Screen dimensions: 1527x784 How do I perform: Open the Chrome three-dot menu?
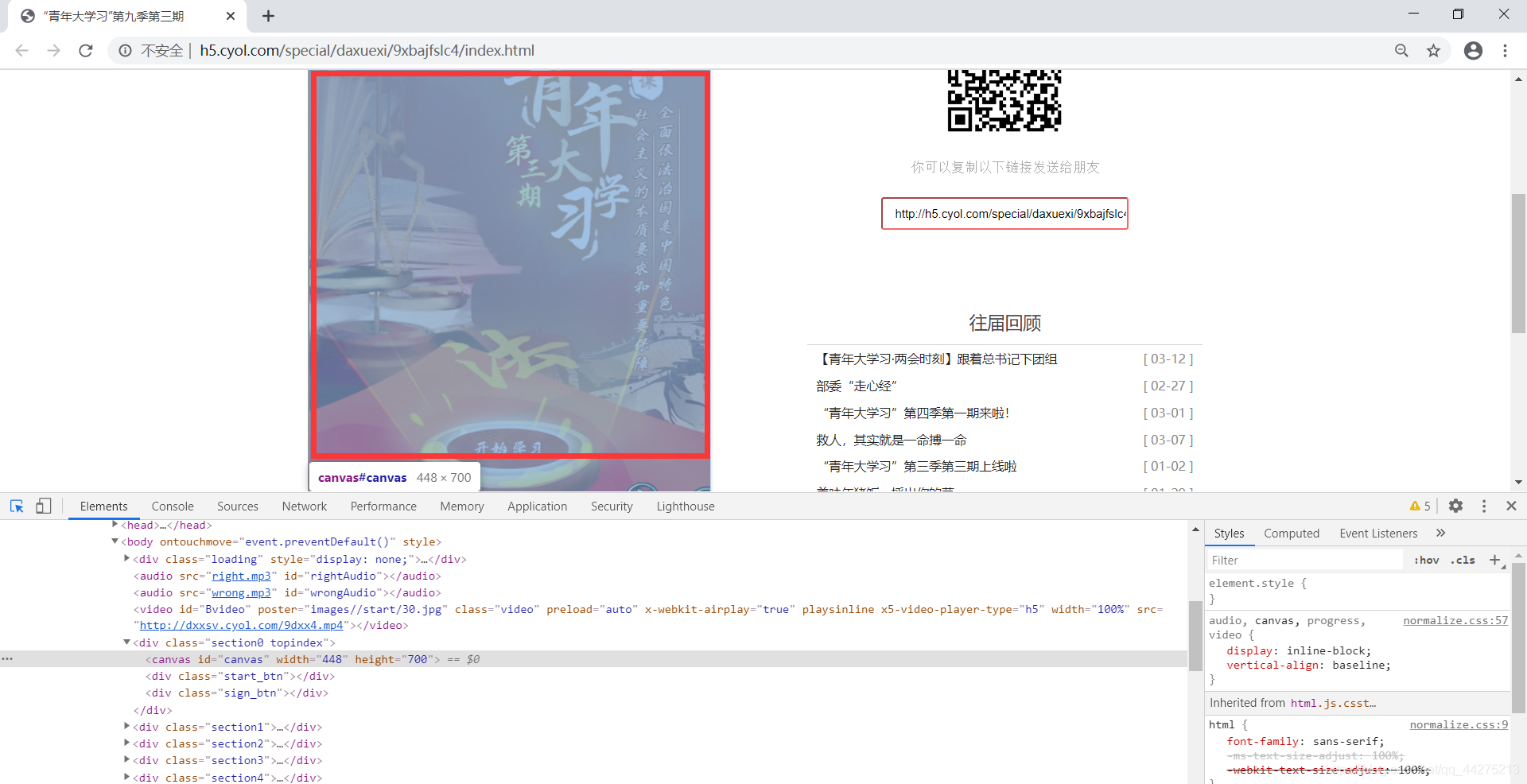[x=1505, y=50]
